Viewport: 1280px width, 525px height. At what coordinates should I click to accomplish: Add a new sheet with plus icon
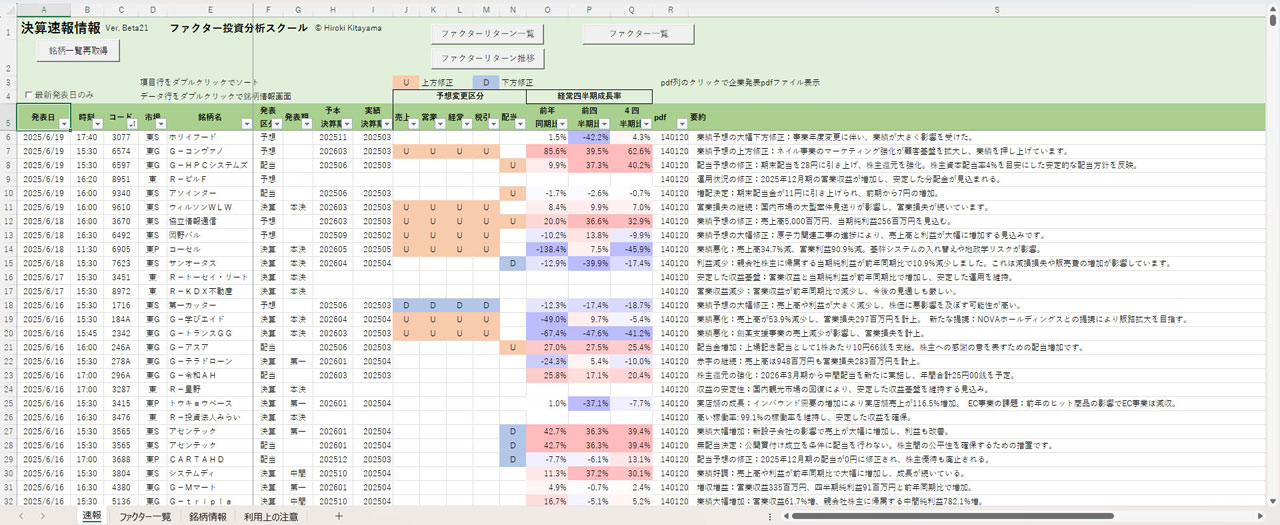[339, 516]
